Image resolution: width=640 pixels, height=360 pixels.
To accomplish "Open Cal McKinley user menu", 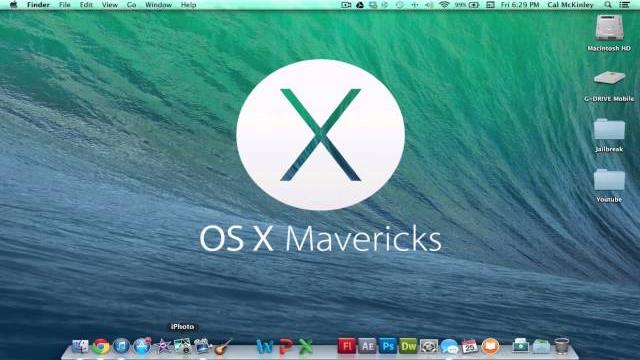I will pos(570,5).
